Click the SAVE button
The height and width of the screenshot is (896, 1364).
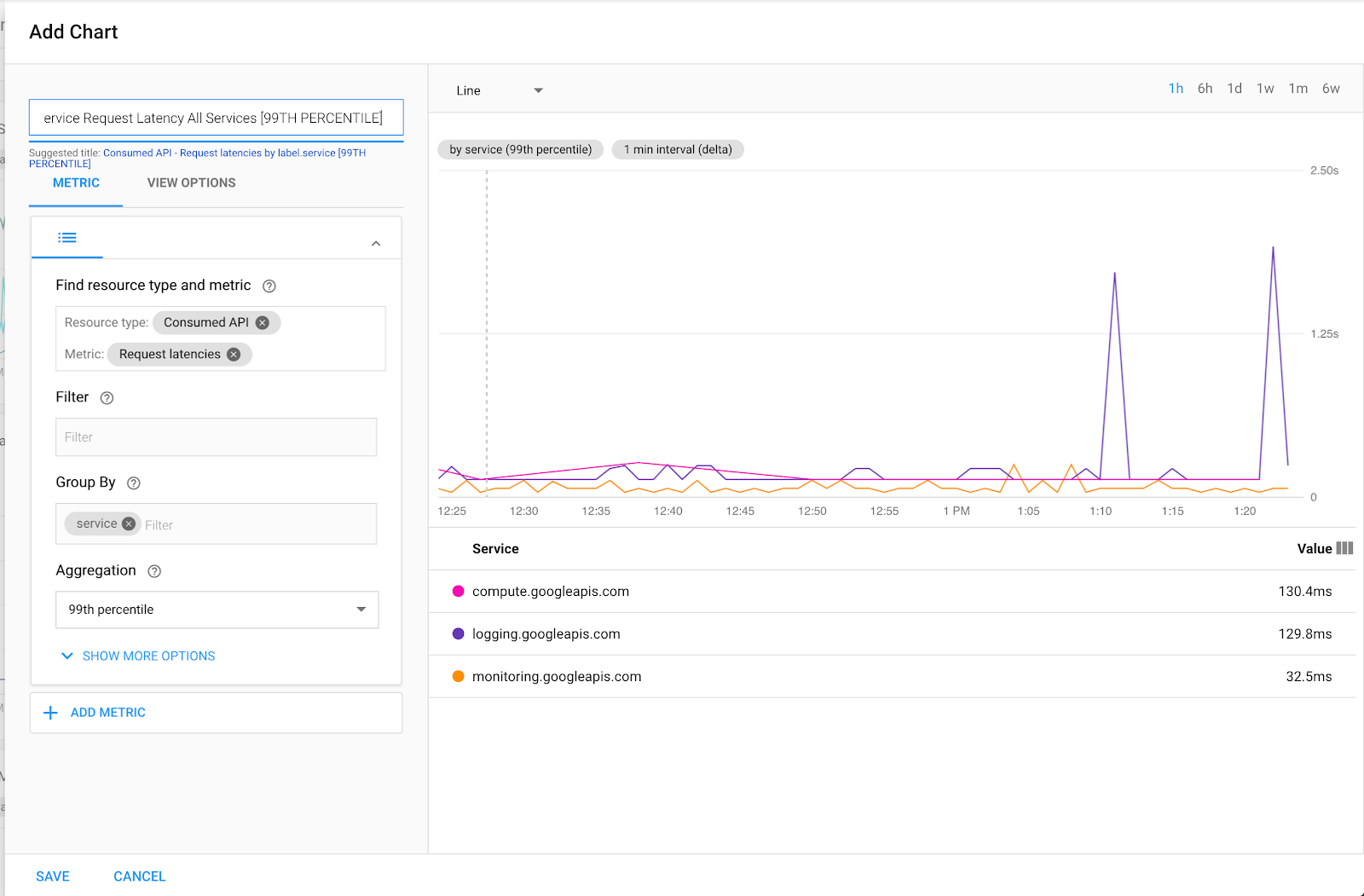coord(53,876)
